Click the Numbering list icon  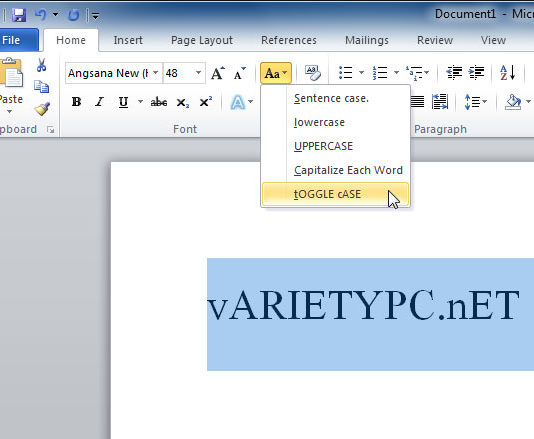click(x=380, y=73)
